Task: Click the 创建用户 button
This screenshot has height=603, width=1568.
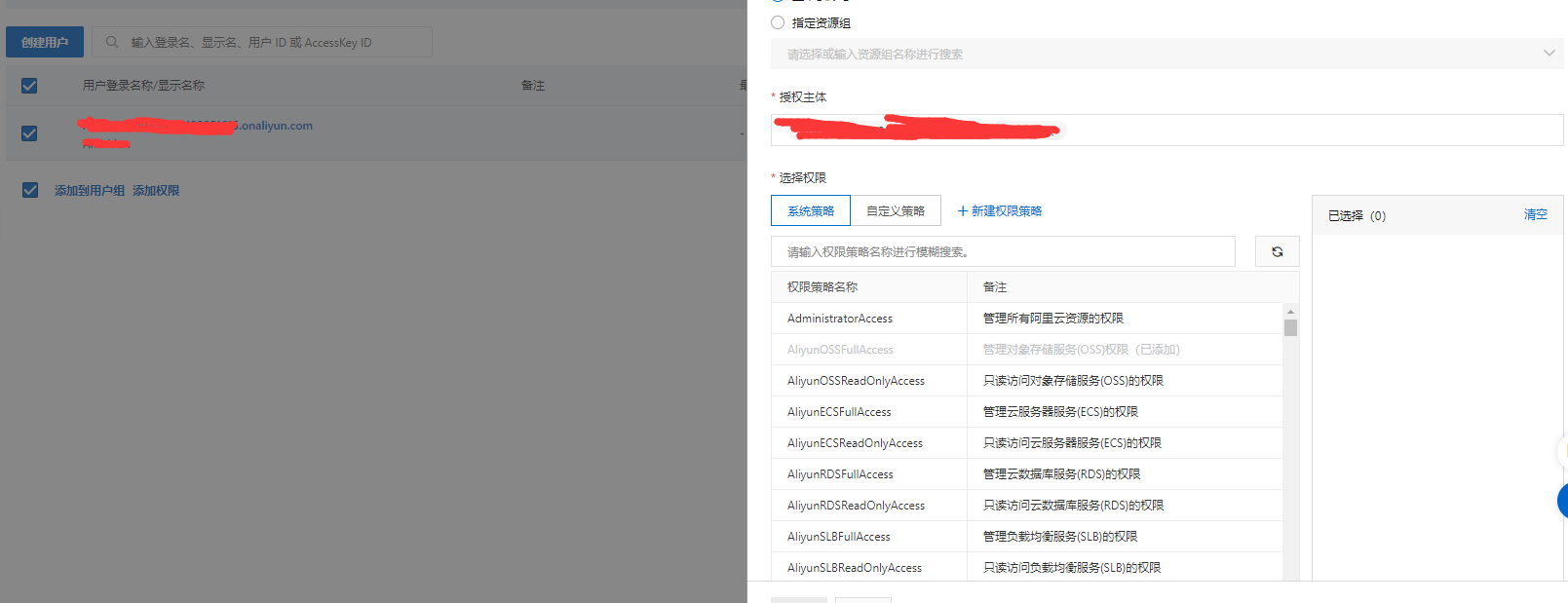Action: (x=45, y=42)
